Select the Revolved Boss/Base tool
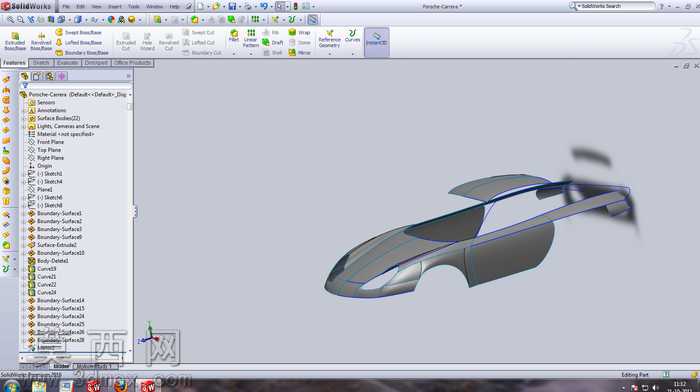 41,41
